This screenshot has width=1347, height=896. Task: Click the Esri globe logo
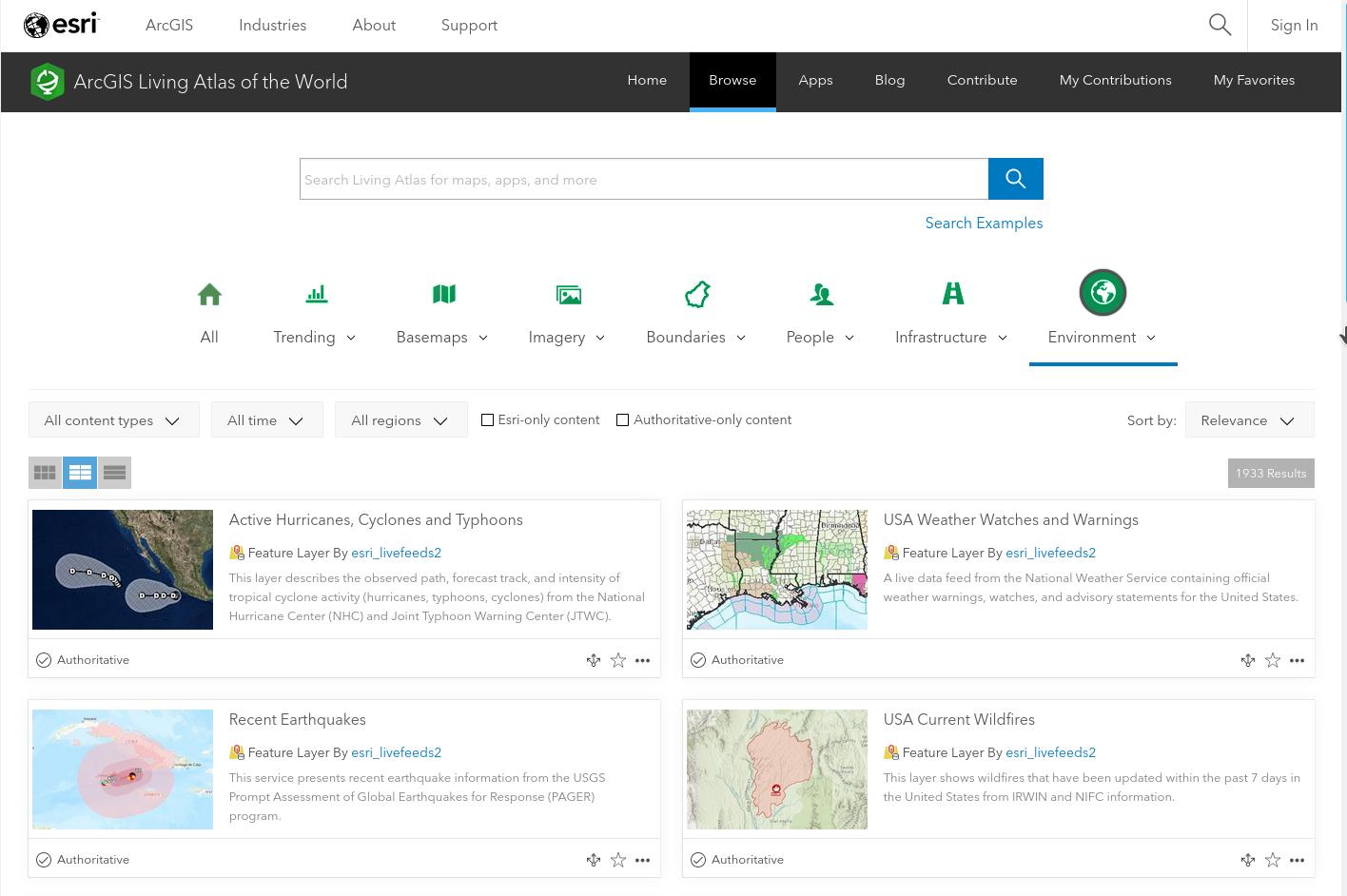(61, 25)
